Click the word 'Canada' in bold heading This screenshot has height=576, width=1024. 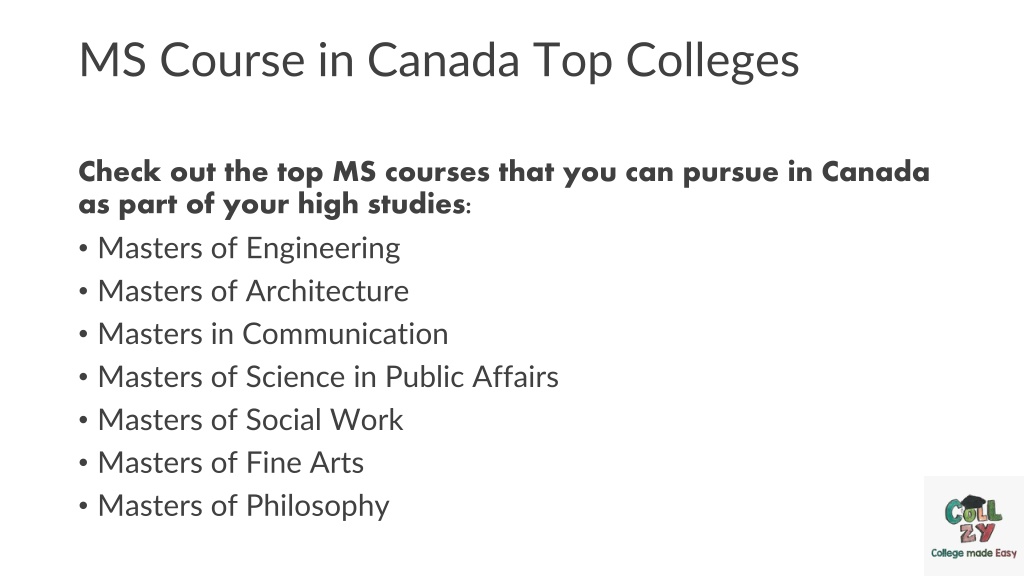tap(875, 172)
